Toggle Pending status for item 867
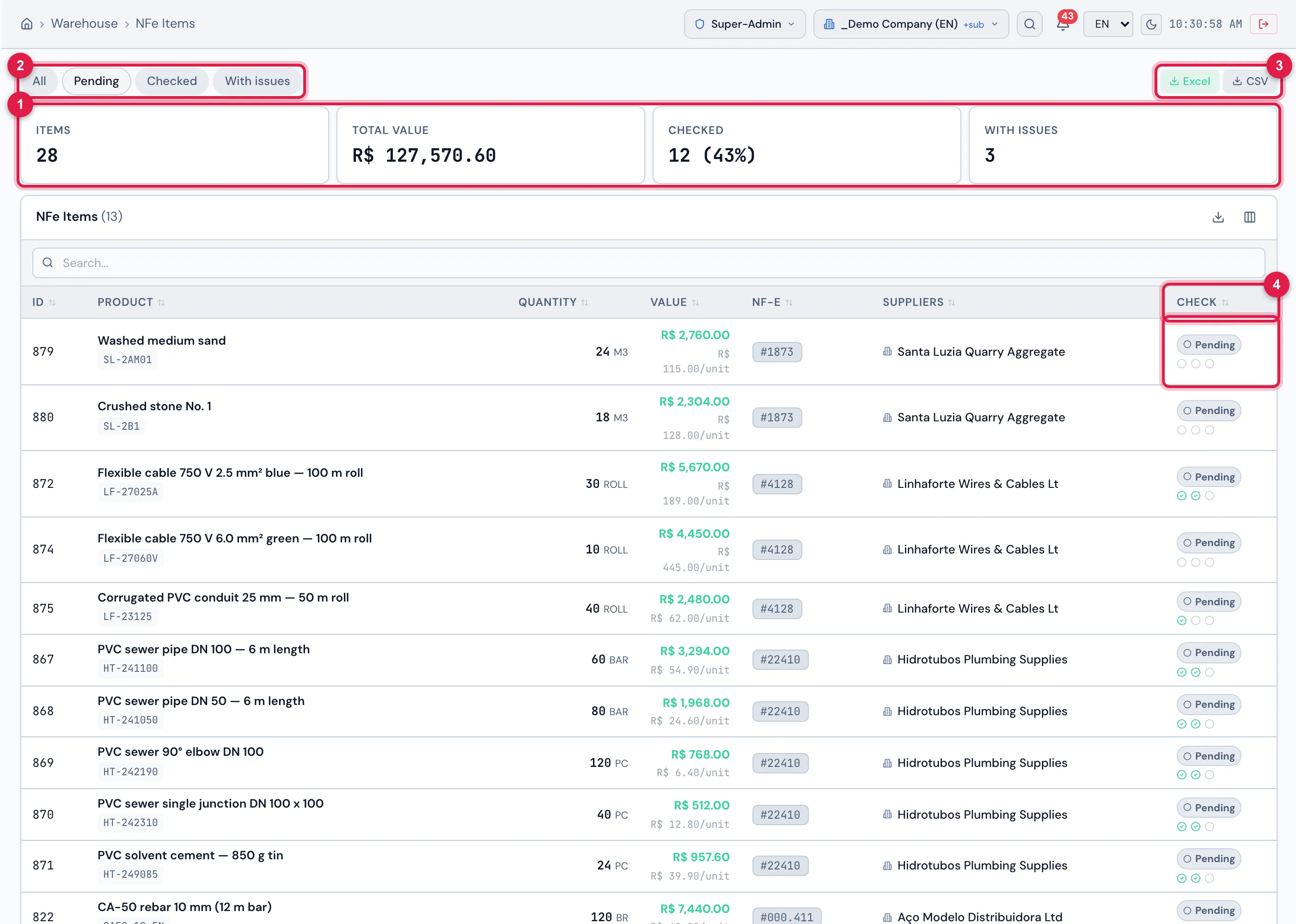The width and height of the screenshot is (1296, 924). click(x=1209, y=653)
